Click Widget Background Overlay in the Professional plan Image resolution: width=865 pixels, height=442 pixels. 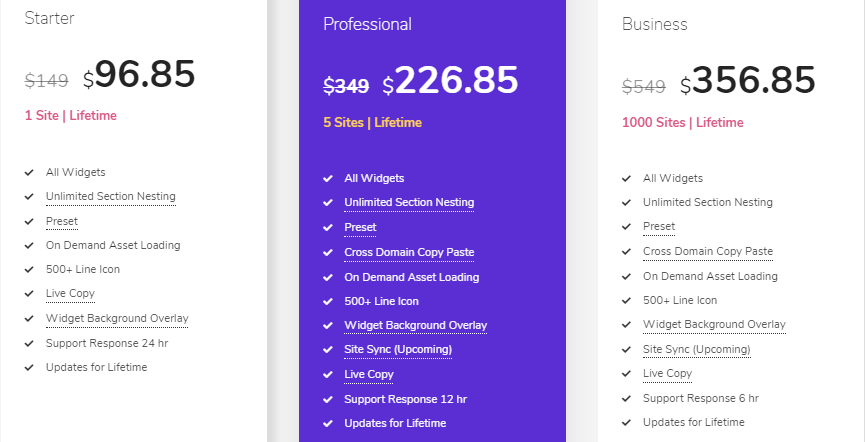tap(415, 325)
